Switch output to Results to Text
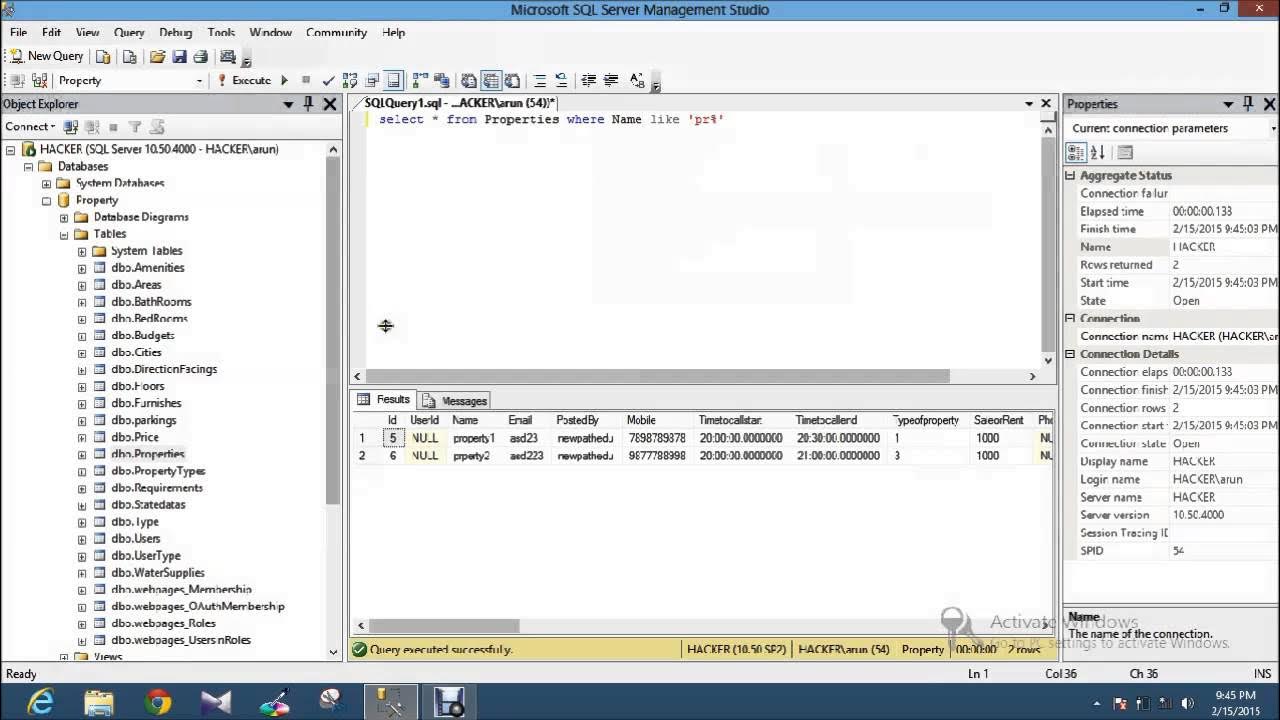 coord(469,80)
